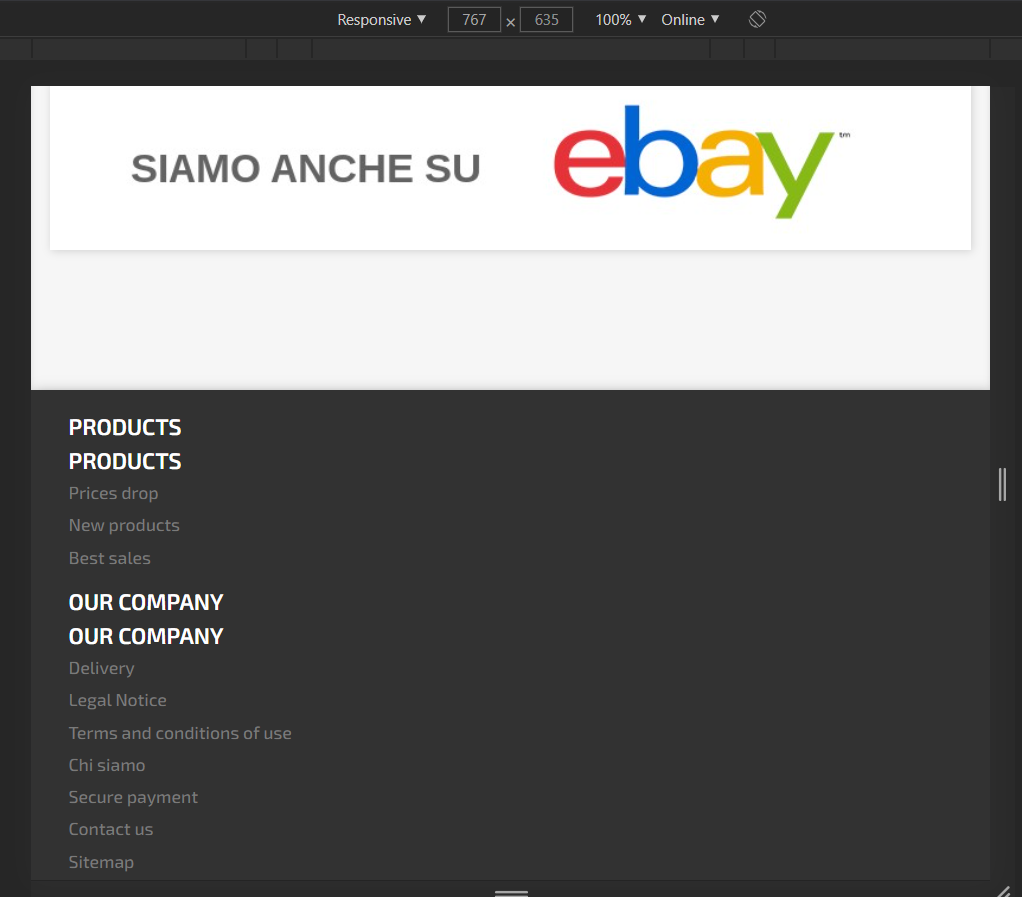Open the Secure payment link

[133, 797]
